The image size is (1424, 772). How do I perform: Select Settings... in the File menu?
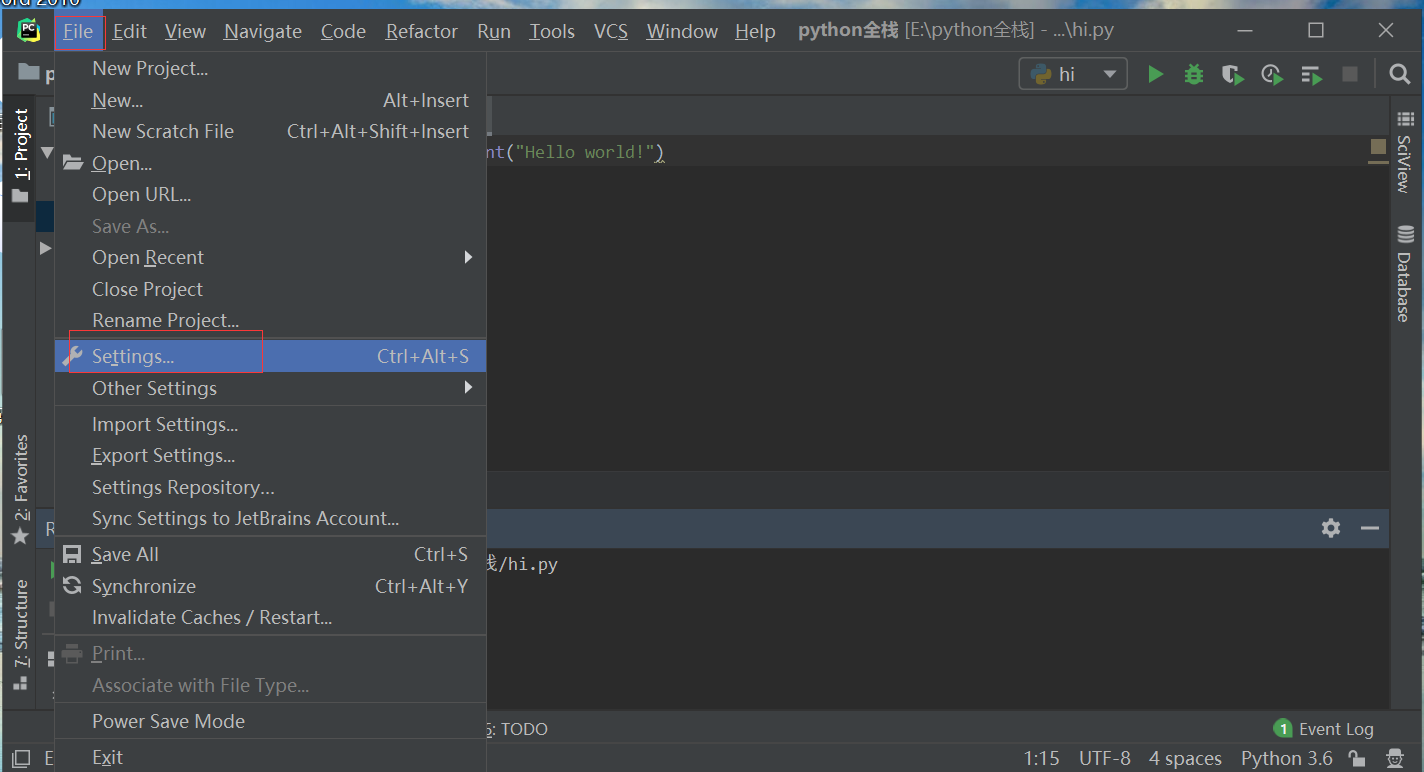click(270, 356)
